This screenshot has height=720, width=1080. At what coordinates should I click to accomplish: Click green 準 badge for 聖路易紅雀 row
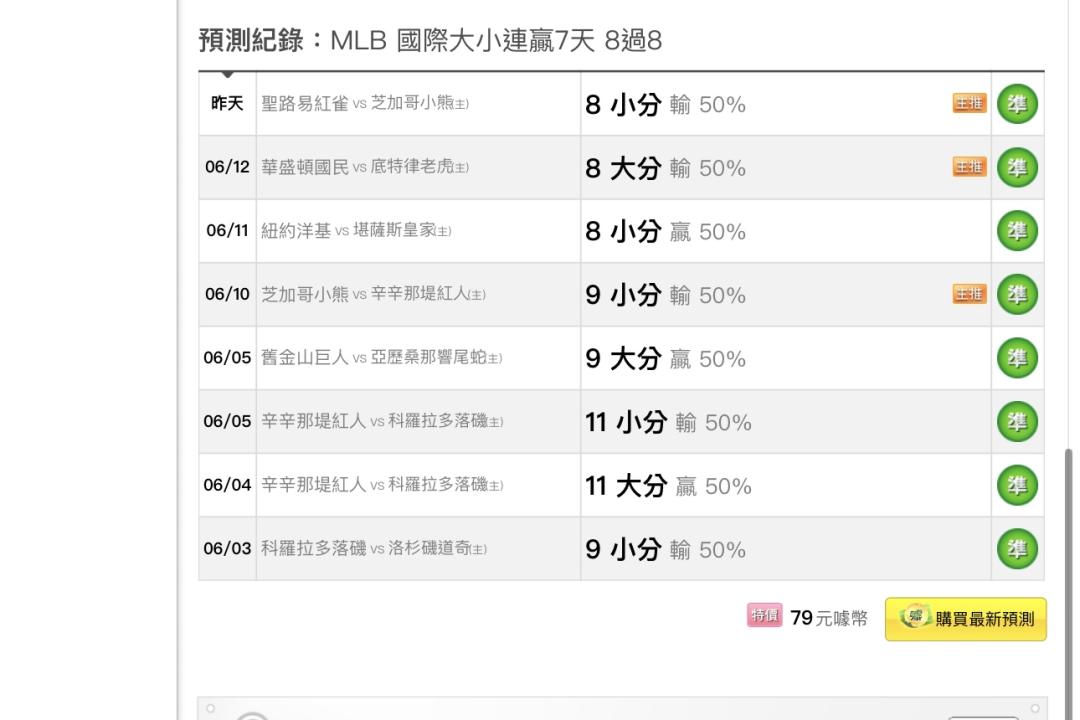click(1017, 104)
